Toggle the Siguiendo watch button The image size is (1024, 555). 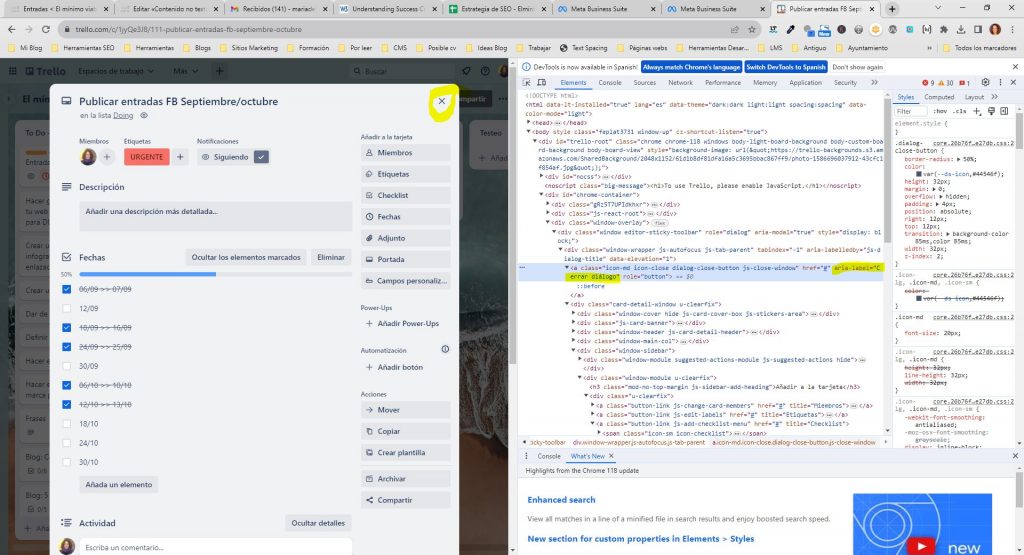coord(233,157)
